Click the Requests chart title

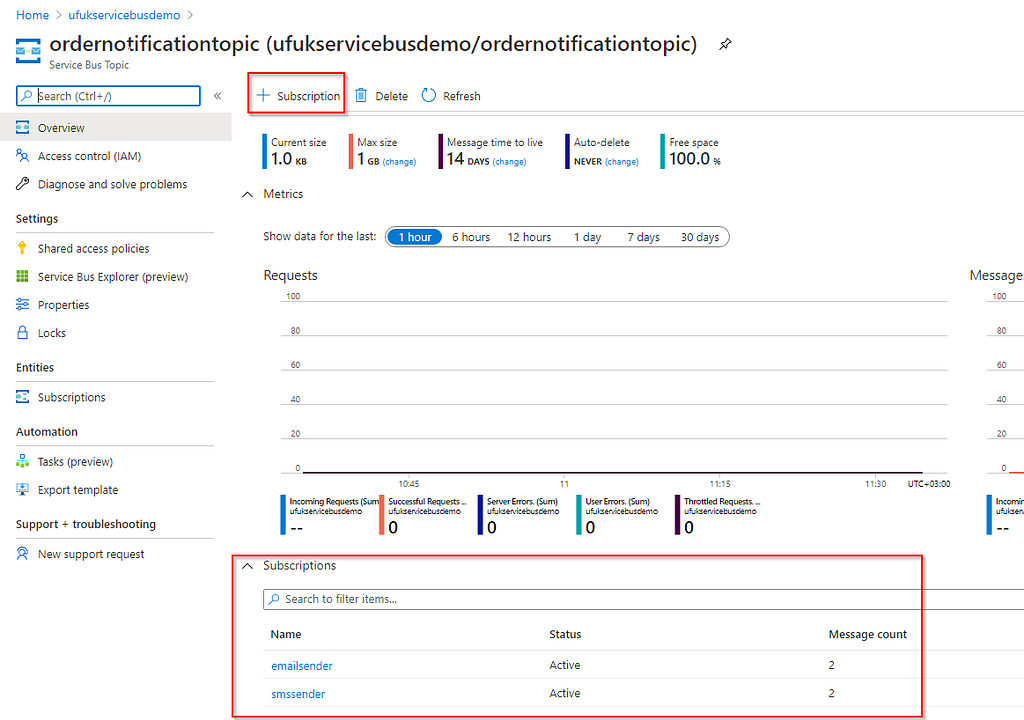point(291,275)
